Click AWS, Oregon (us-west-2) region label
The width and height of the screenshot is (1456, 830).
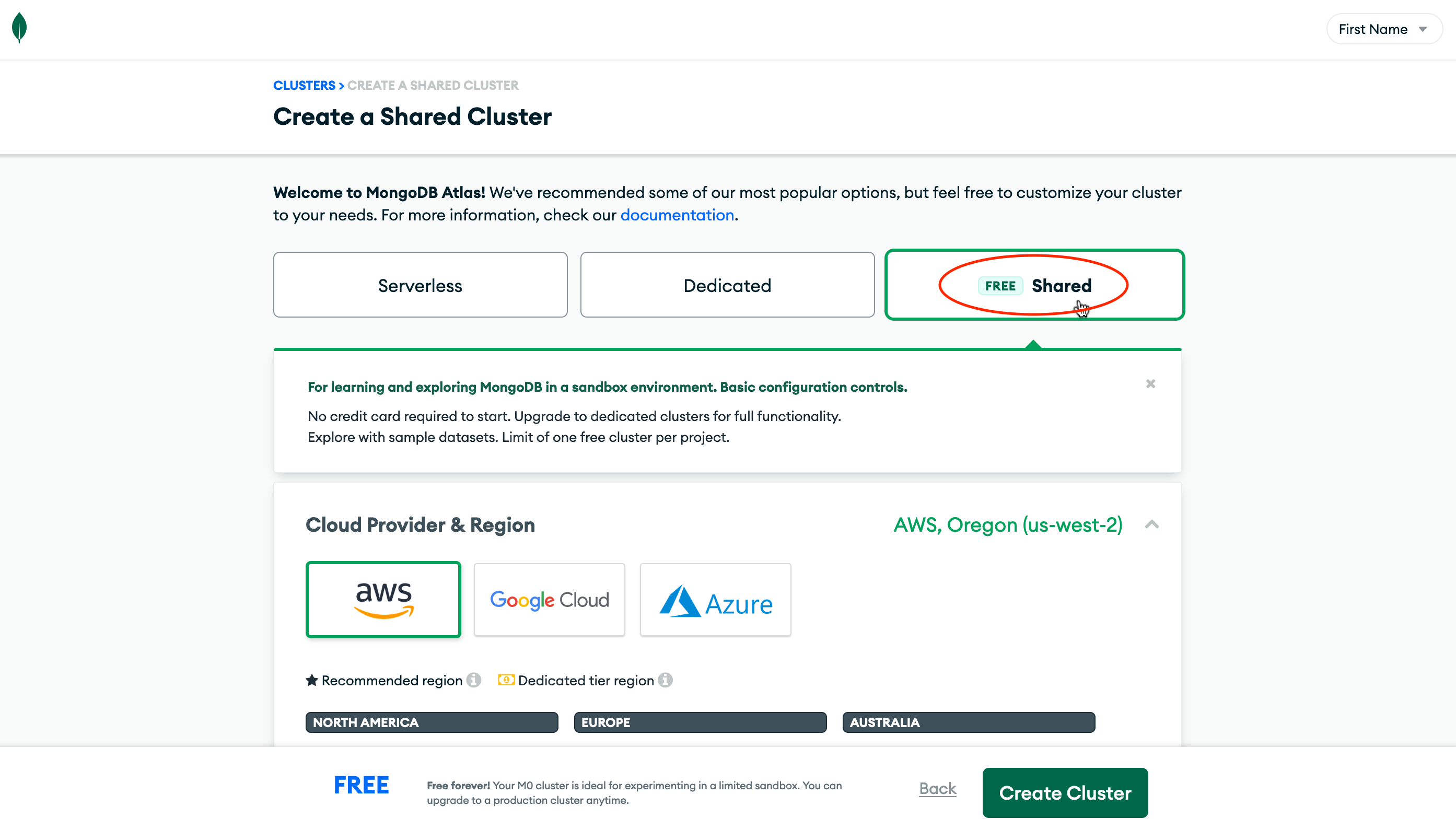point(1008,524)
